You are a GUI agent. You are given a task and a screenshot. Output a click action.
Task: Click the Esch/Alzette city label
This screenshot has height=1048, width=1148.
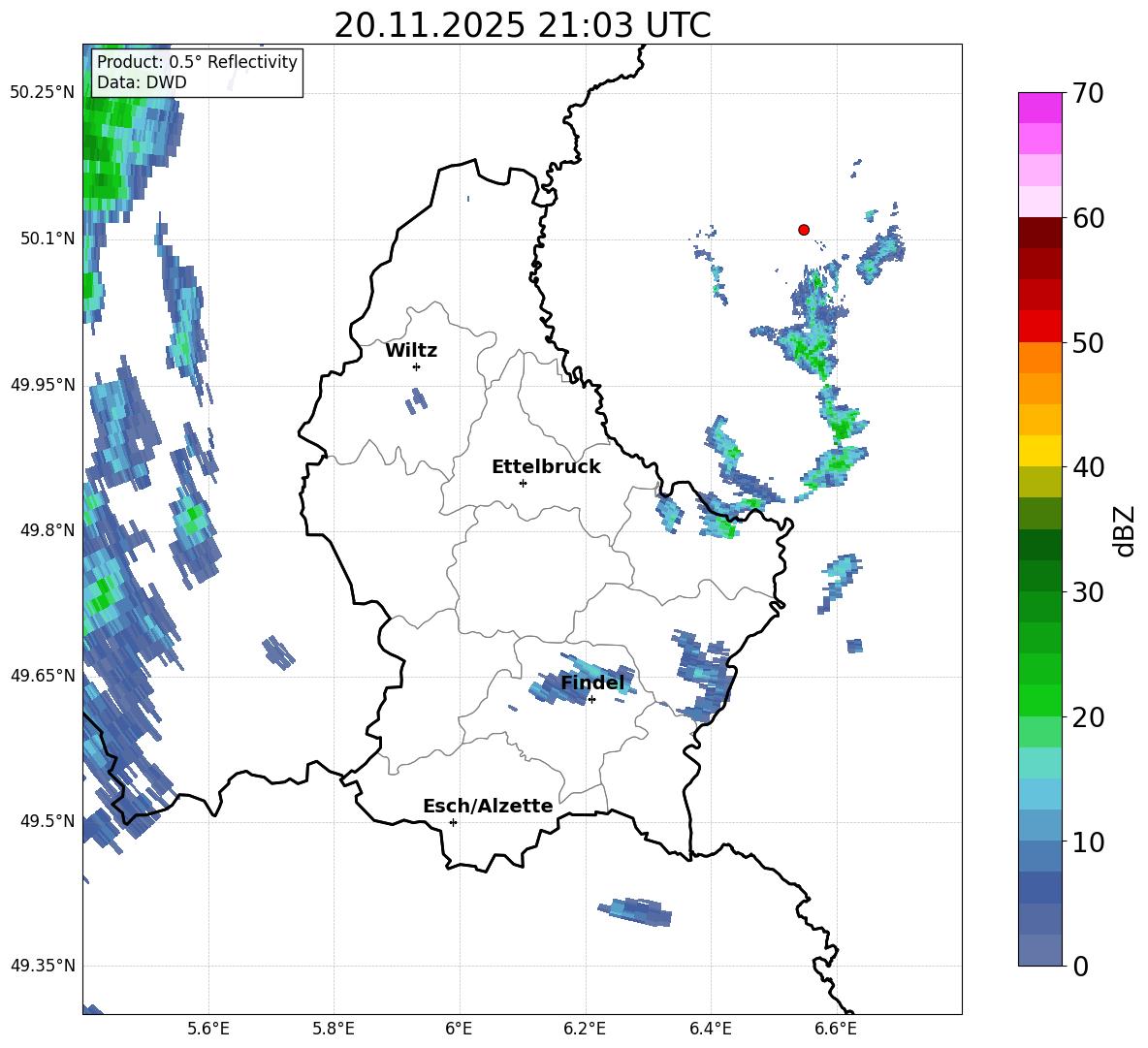point(488,806)
